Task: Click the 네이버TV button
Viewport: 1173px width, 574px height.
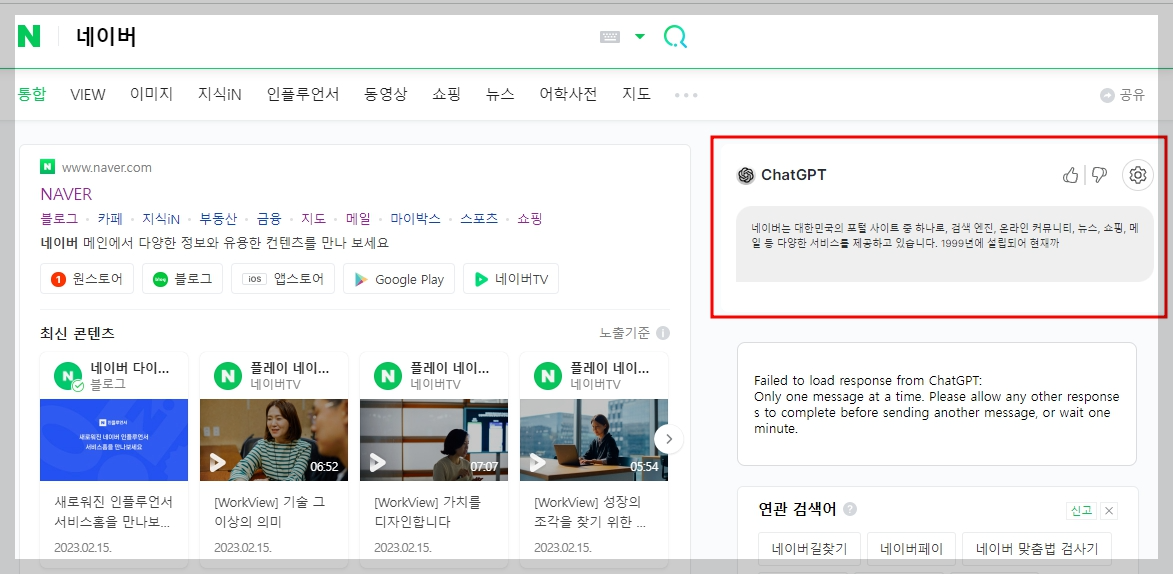Action: point(511,279)
